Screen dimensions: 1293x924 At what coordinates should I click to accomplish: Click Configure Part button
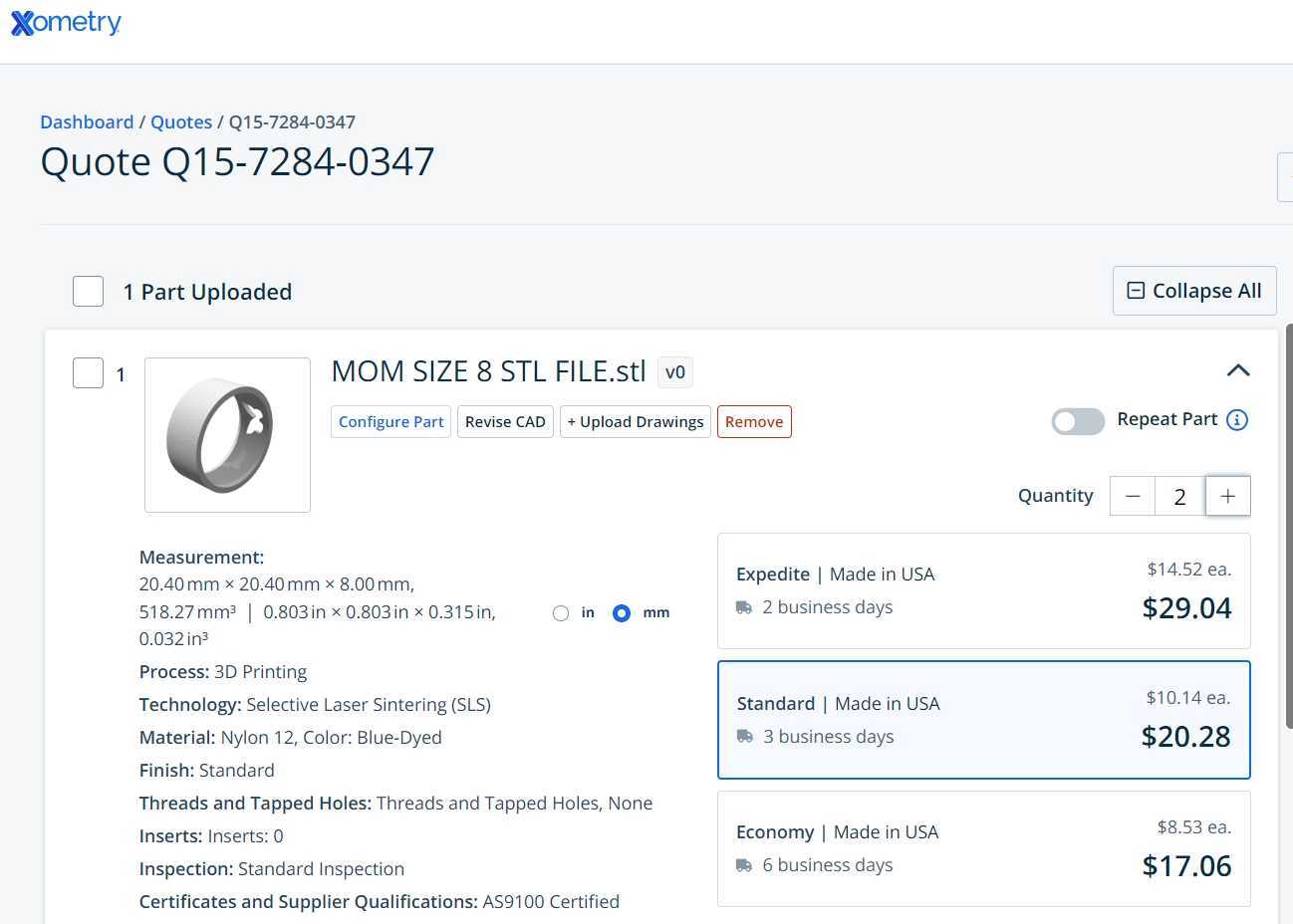click(x=390, y=421)
